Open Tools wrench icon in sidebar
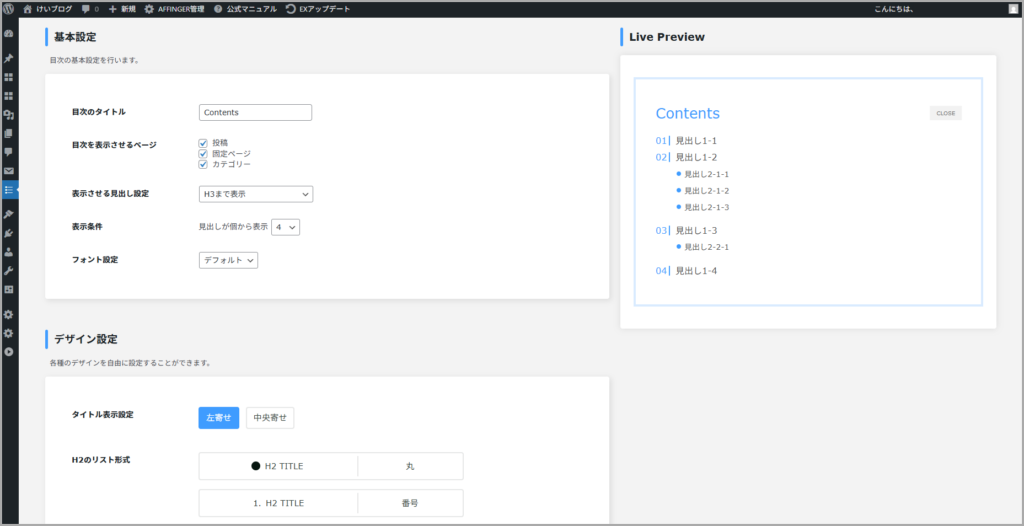 tap(9, 271)
